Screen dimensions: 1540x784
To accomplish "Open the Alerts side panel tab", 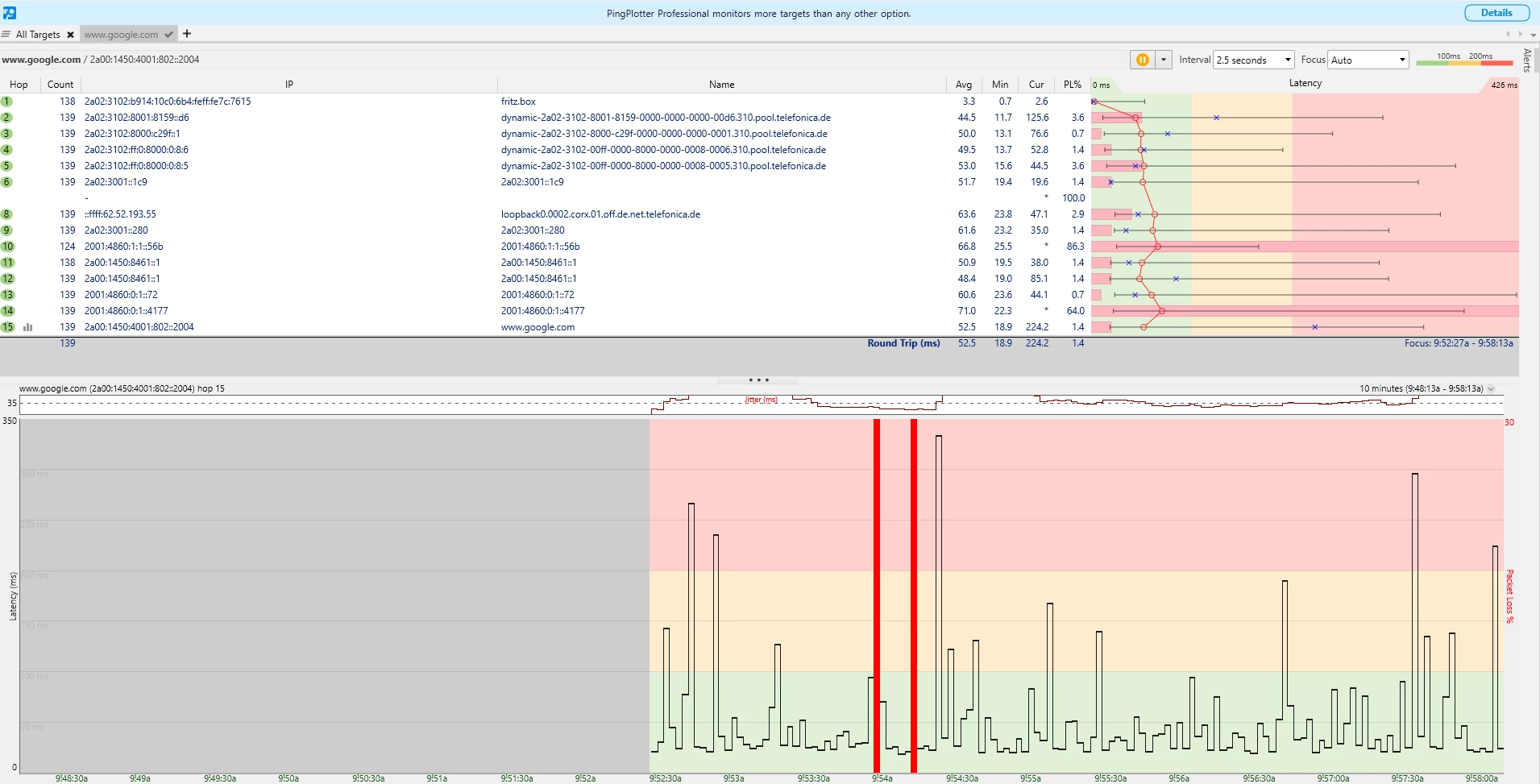I will [1528, 60].
